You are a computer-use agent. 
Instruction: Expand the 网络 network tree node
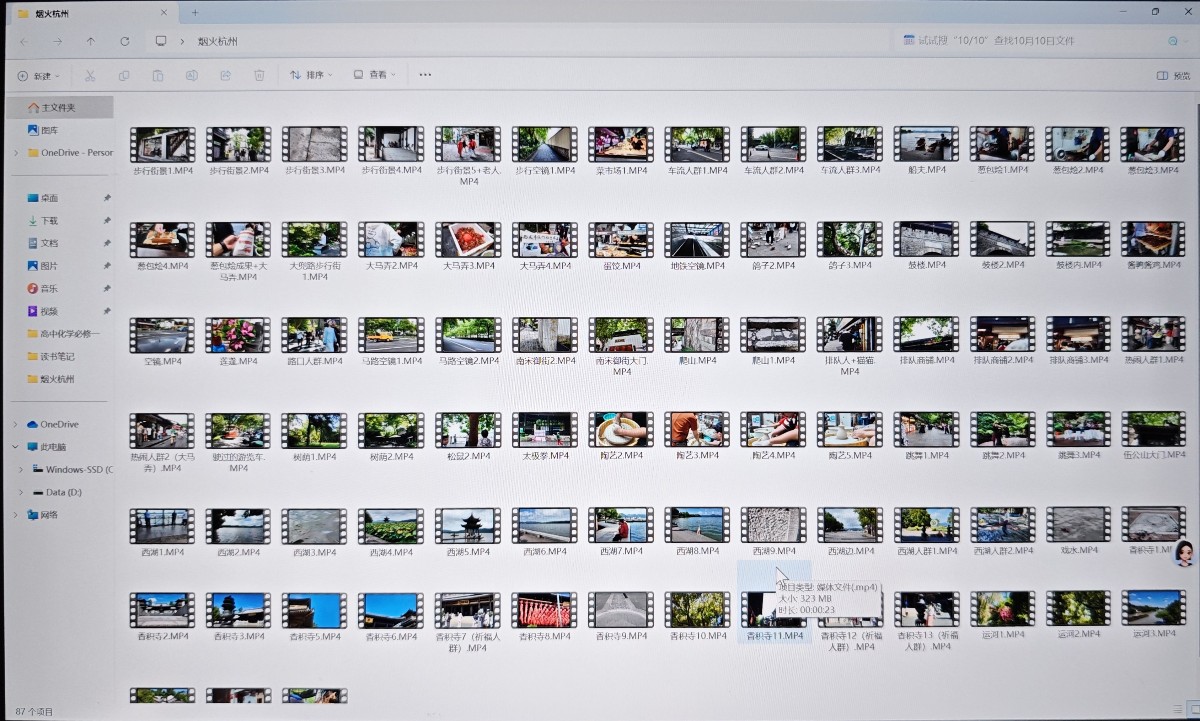(16, 515)
